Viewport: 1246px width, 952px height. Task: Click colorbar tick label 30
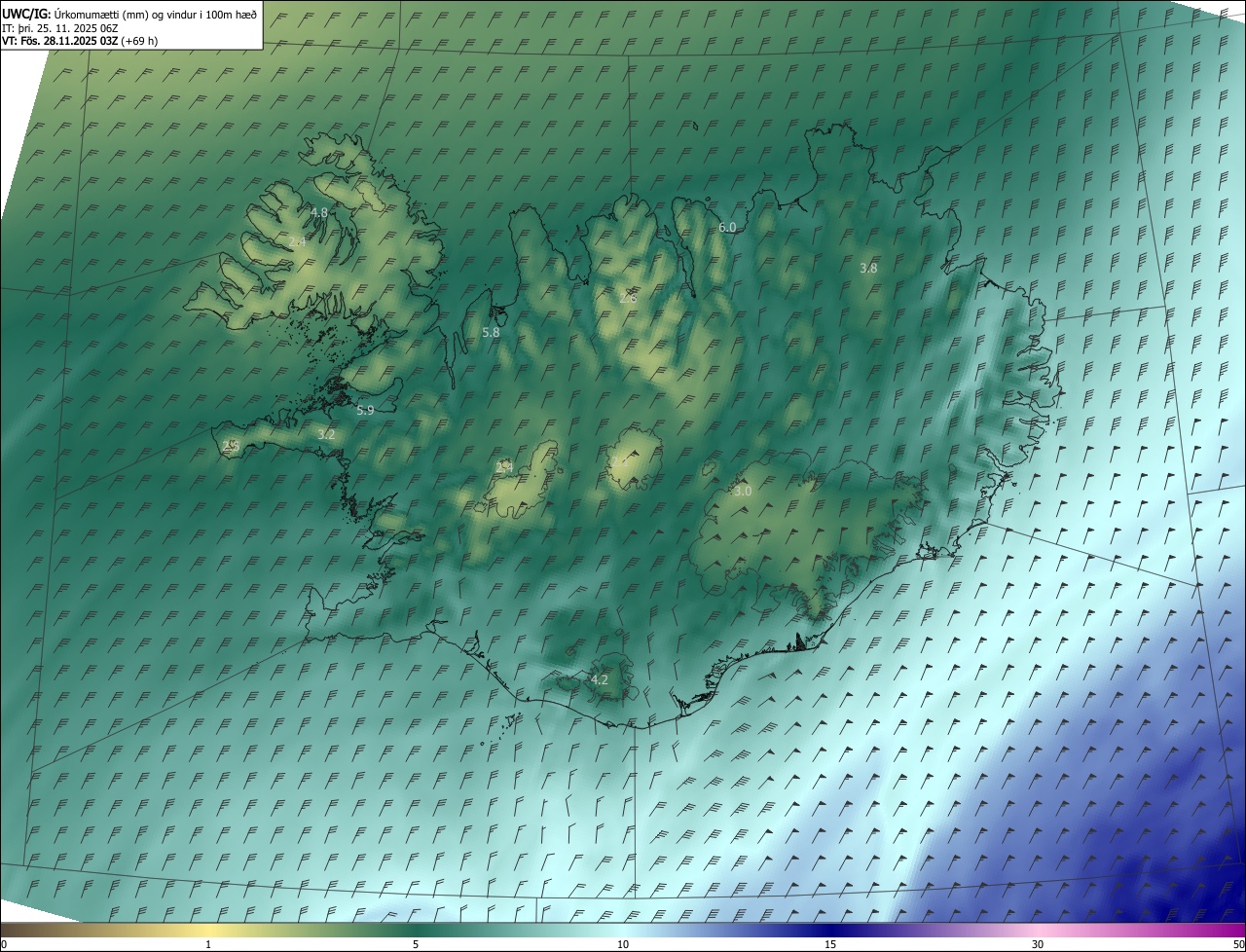tap(1038, 944)
